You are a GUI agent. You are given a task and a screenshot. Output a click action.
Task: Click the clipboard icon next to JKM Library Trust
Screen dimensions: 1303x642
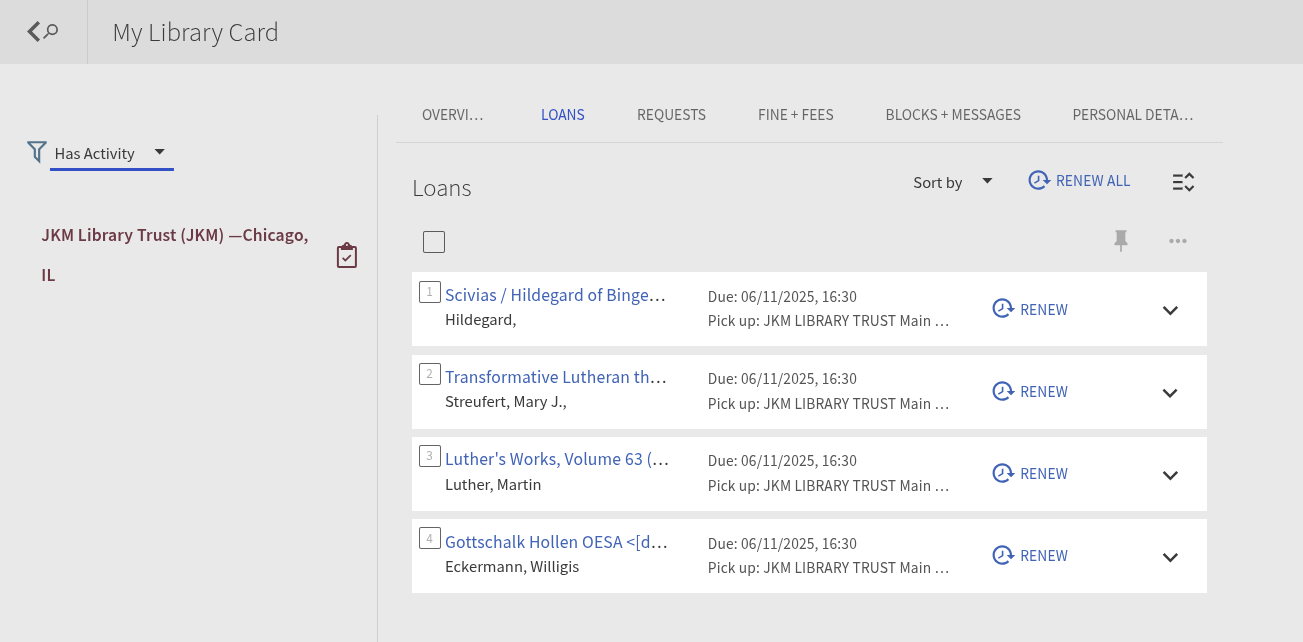pos(347,255)
